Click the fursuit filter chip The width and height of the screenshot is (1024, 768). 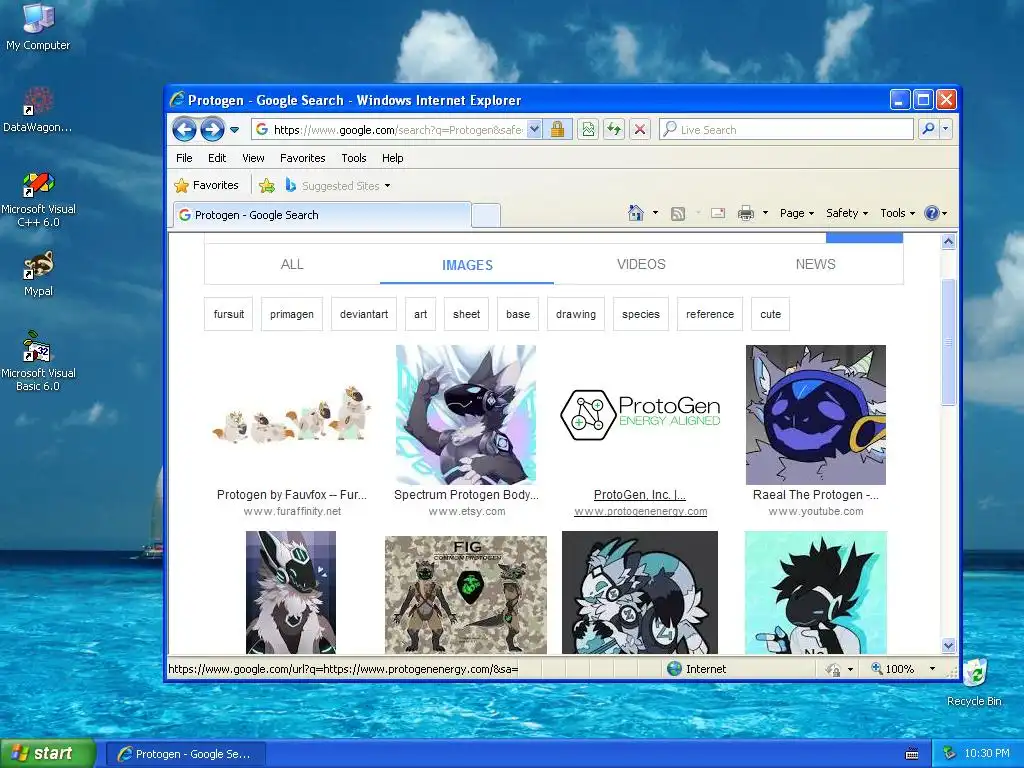(x=229, y=314)
